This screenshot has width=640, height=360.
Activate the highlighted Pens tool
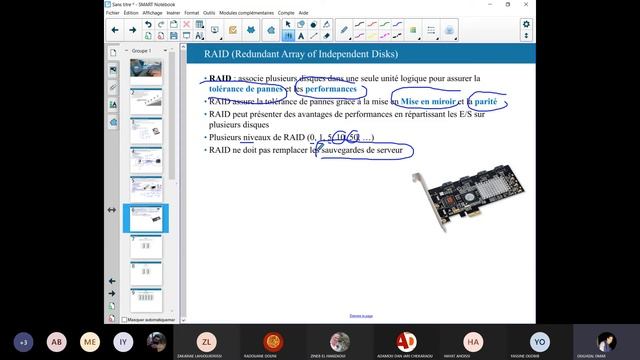[288, 36]
